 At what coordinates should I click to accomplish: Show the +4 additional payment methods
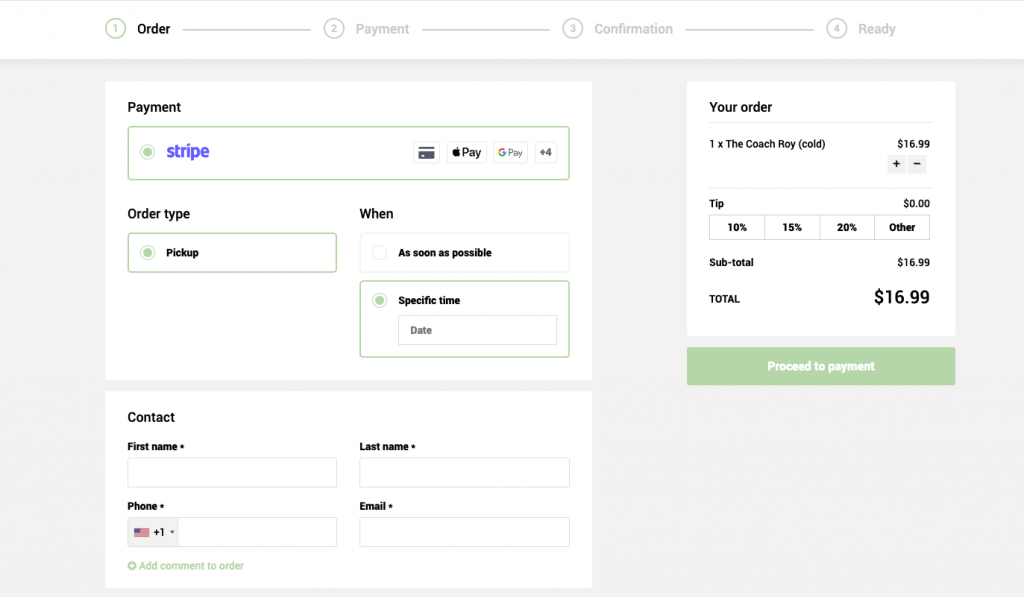tap(545, 152)
